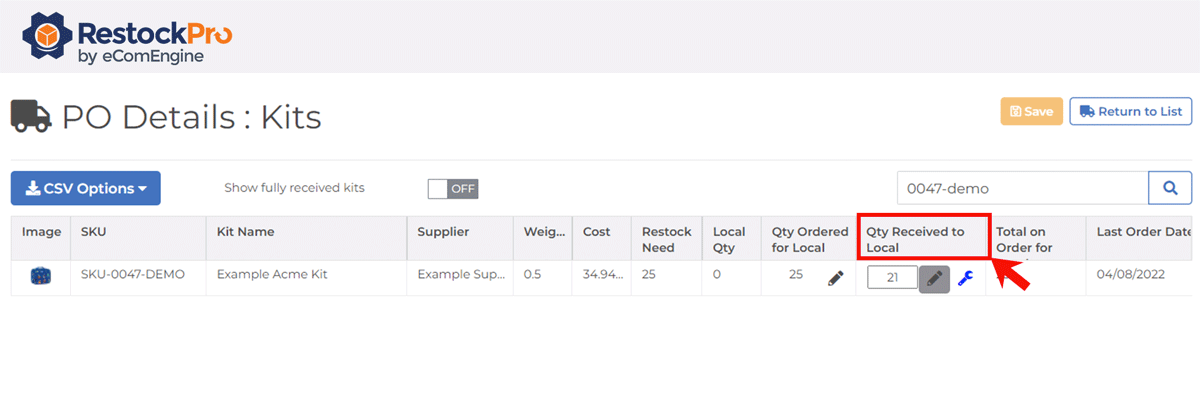Screen dimensions: 1200x407
Task: Select the SKU-0047-DEMO cell
Action: point(132,275)
